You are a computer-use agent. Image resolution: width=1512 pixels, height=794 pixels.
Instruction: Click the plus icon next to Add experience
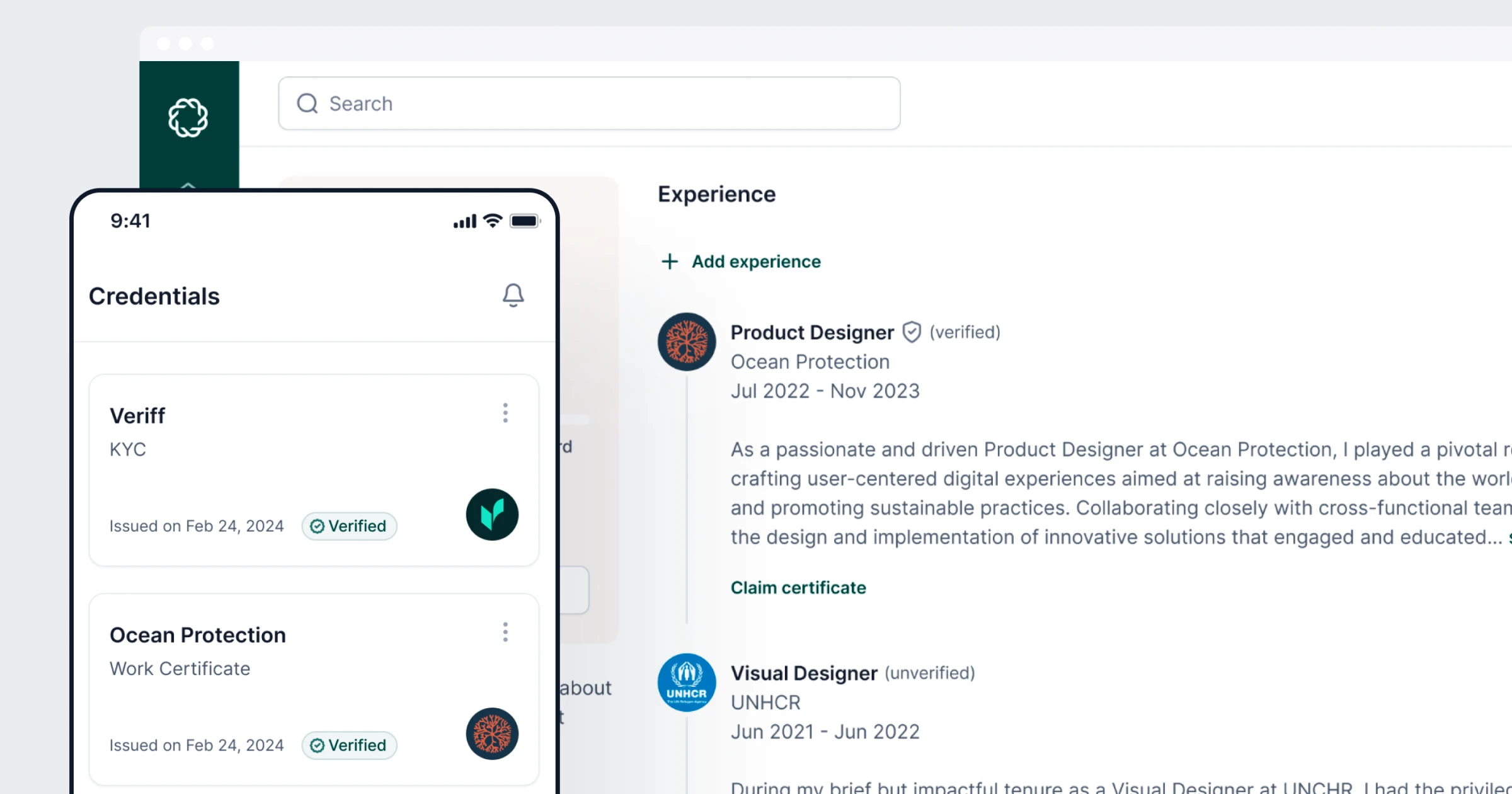(668, 262)
